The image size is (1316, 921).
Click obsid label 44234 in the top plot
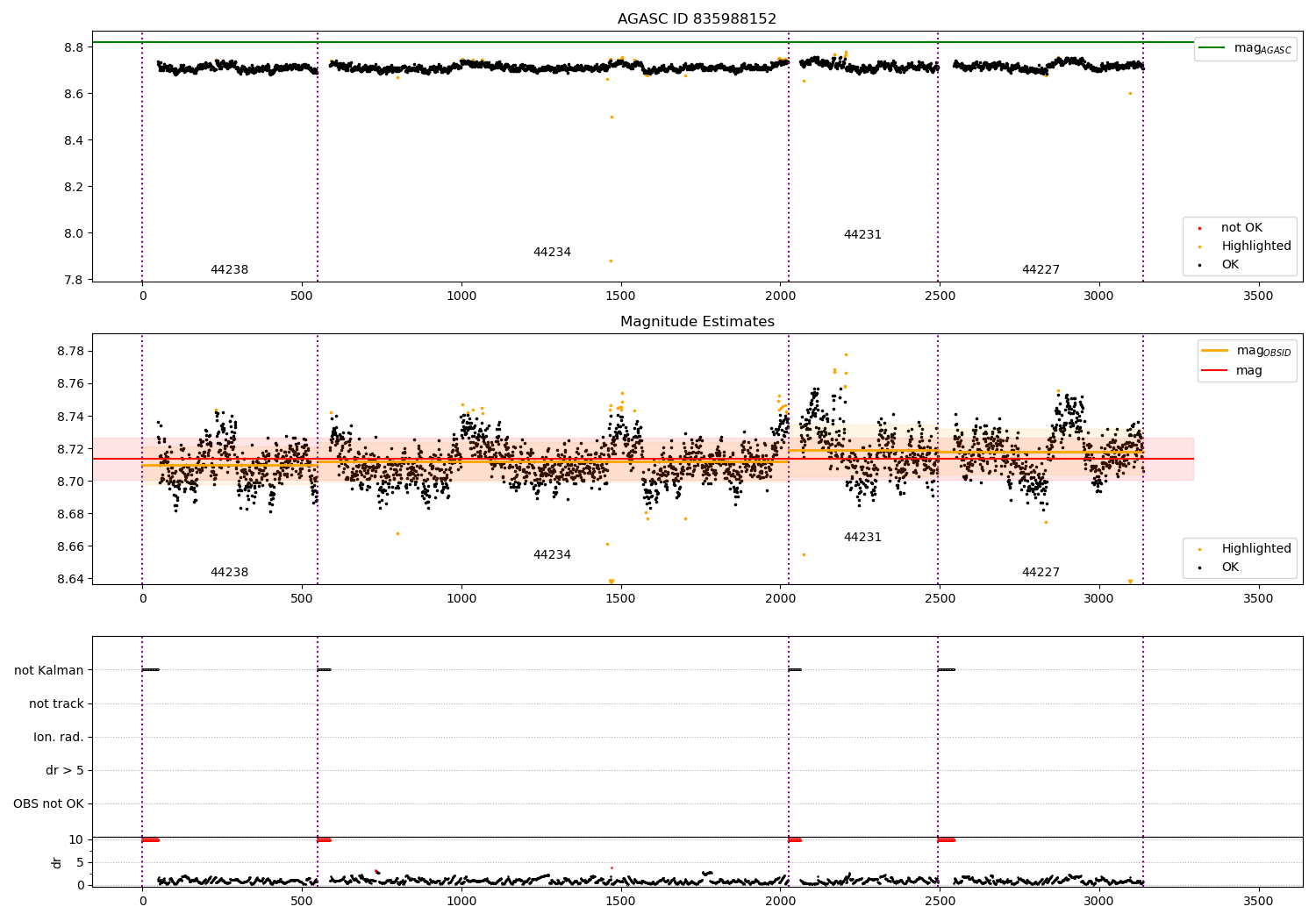[552, 252]
